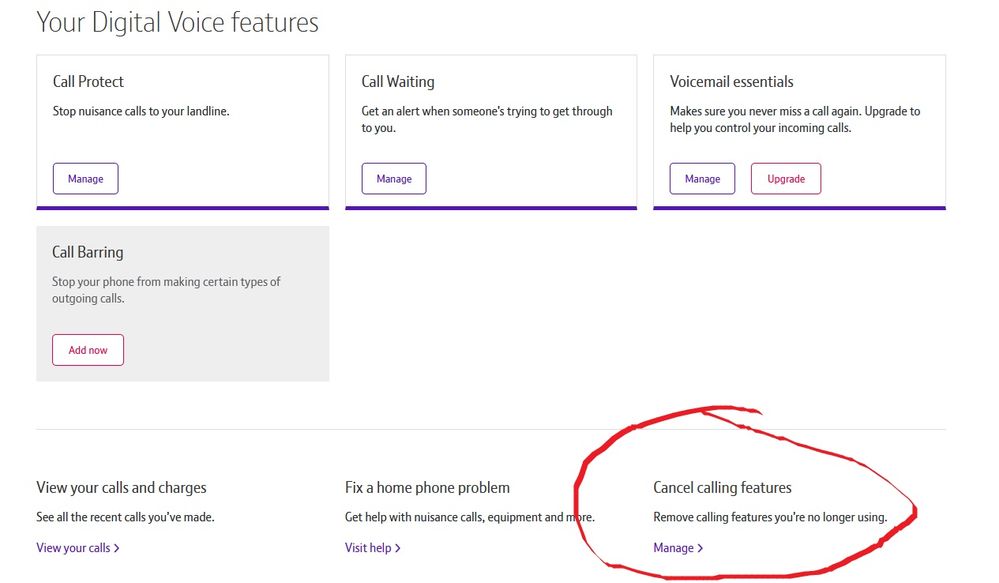999x583 pixels.
Task: Click 'Fix a home phone problem' heading
Action: (427, 488)
